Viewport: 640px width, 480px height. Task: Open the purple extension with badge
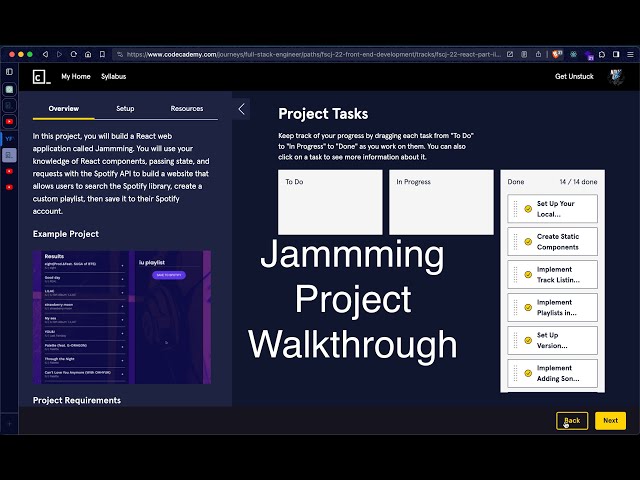pos(589,55)
